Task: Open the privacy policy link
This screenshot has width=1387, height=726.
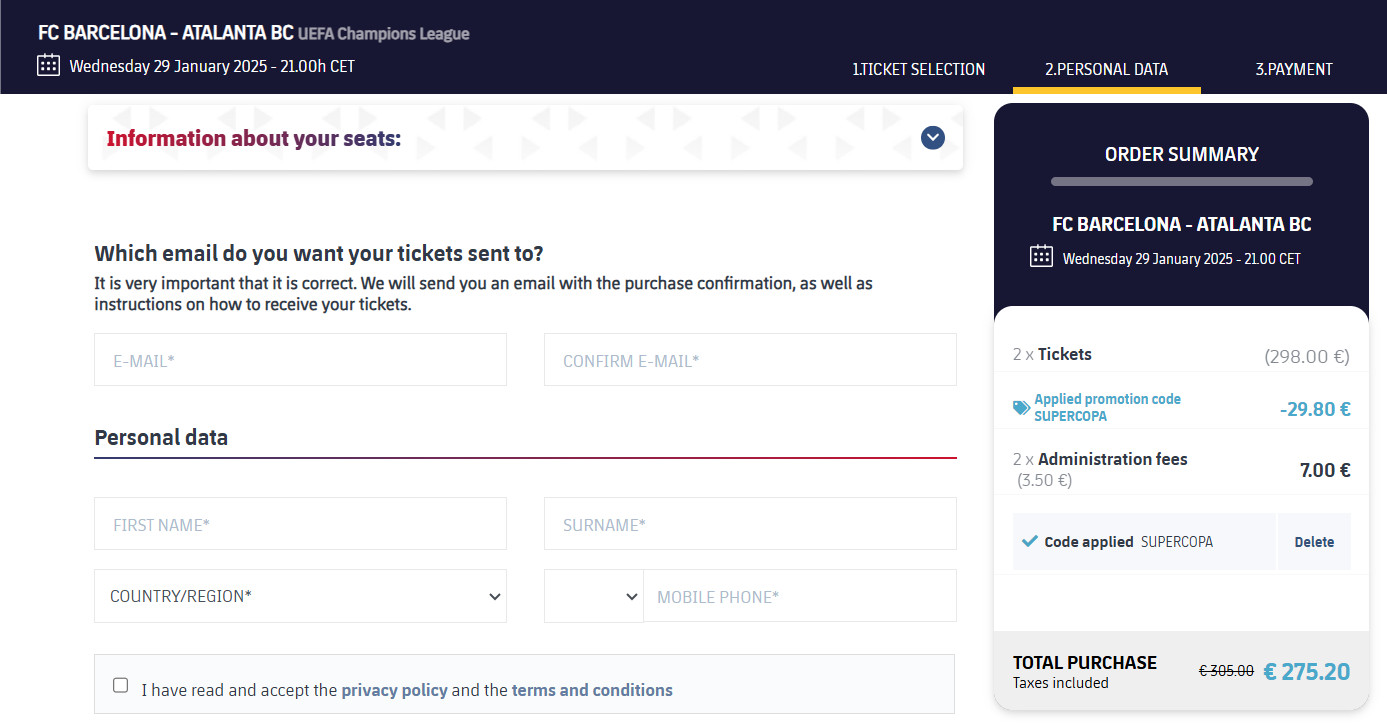Action: pos(394,690)
